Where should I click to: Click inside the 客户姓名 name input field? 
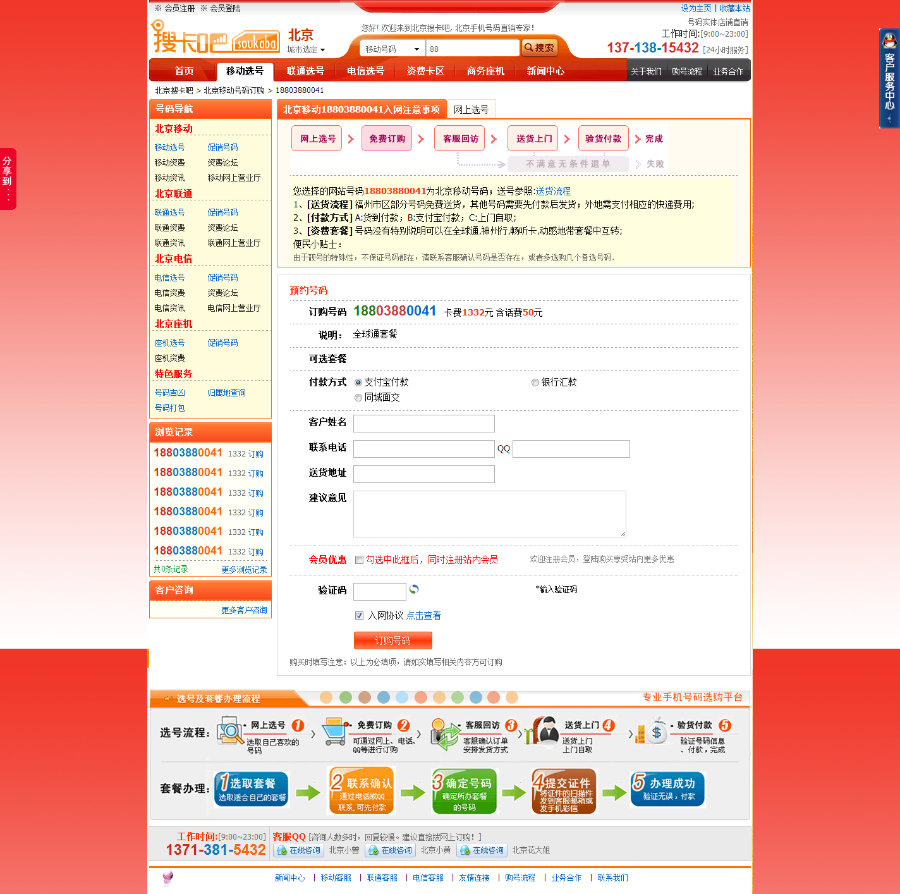pos(423,423)
